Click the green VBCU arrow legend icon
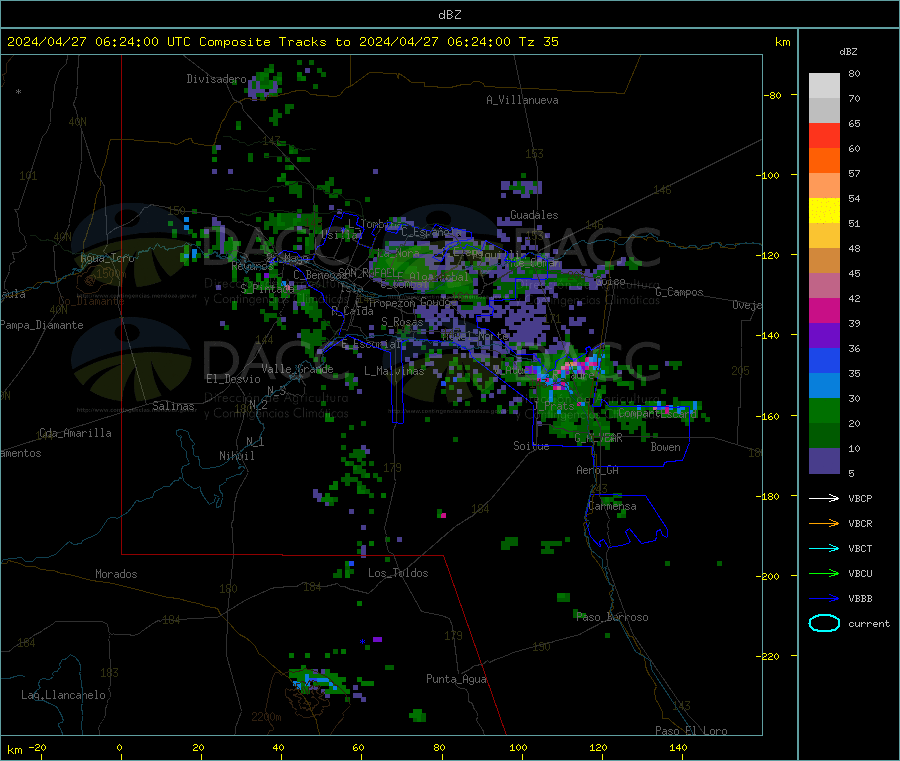This screenshot has width=900, height=761. point(824,573)
